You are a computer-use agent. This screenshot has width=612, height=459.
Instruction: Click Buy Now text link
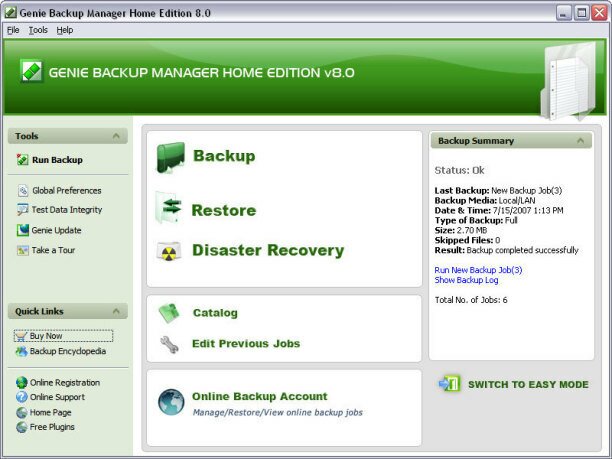pyautogui.click(x=46, y=336)
